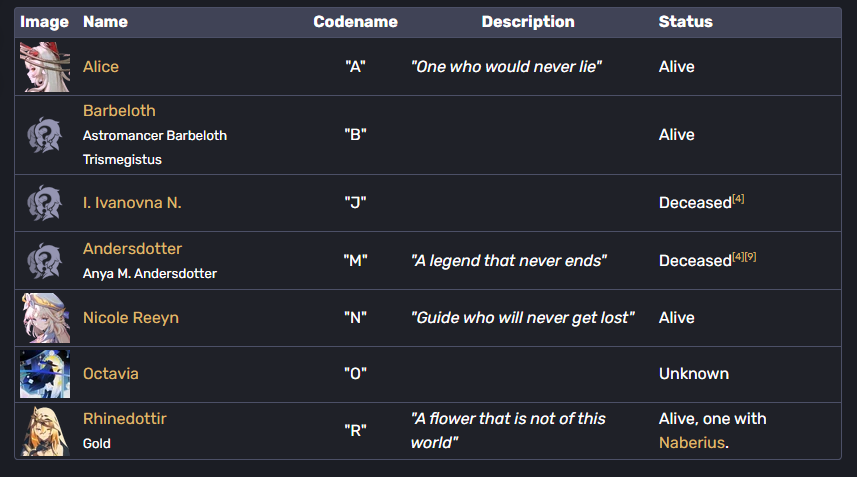The image size is (857, 477).
Task: Go to Nicole Reeyn's page link
Action: click(x=131, y=318)
